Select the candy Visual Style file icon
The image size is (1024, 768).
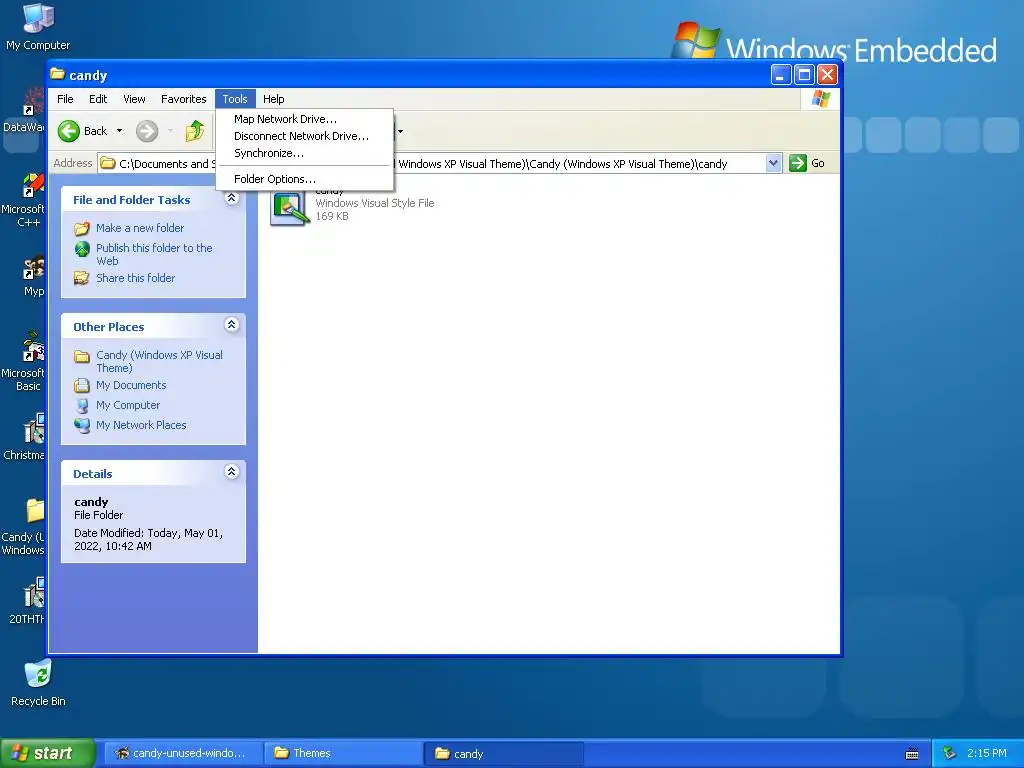(289, 208)
